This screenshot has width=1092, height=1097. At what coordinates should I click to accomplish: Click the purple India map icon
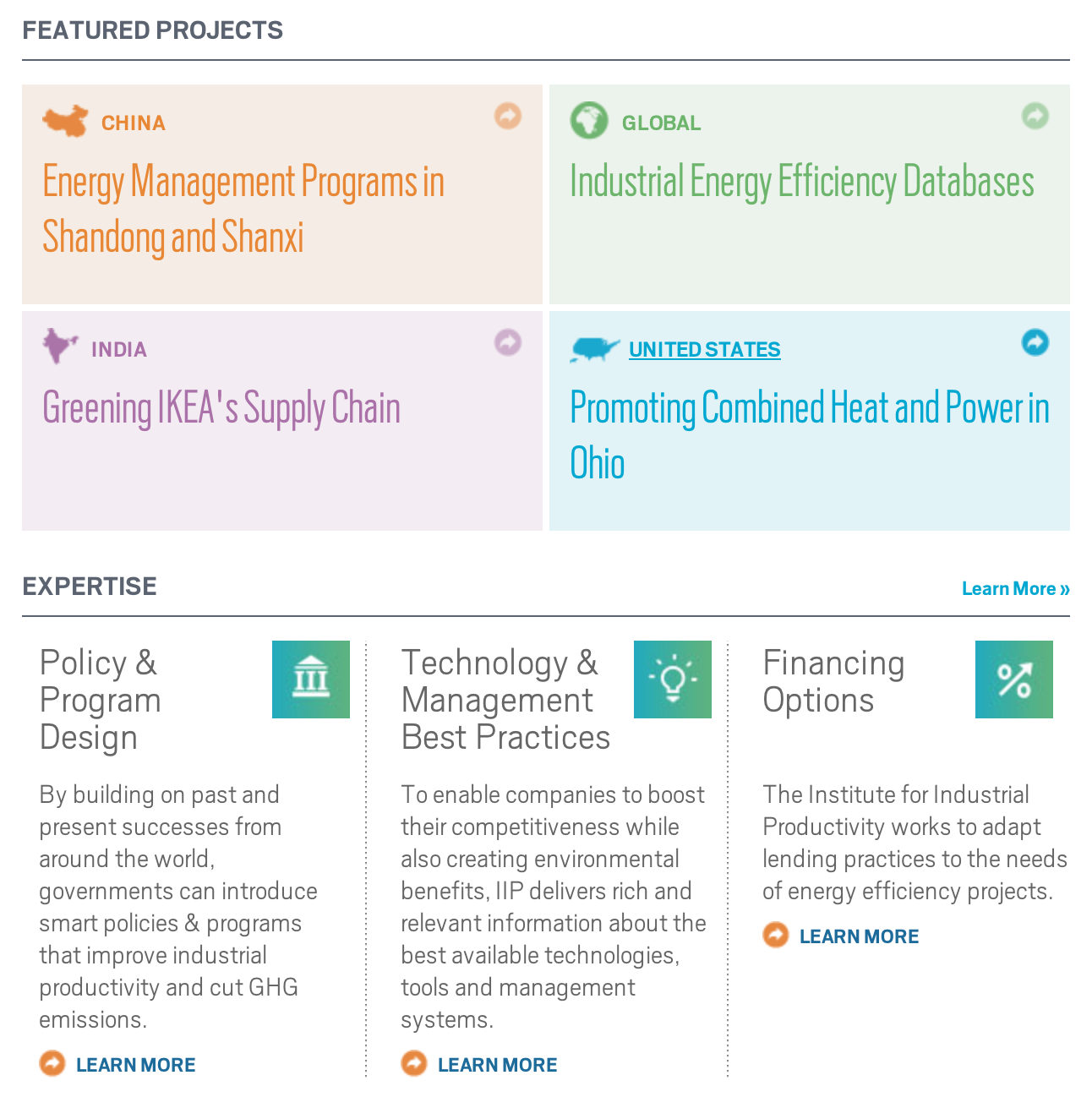[60, 347]
